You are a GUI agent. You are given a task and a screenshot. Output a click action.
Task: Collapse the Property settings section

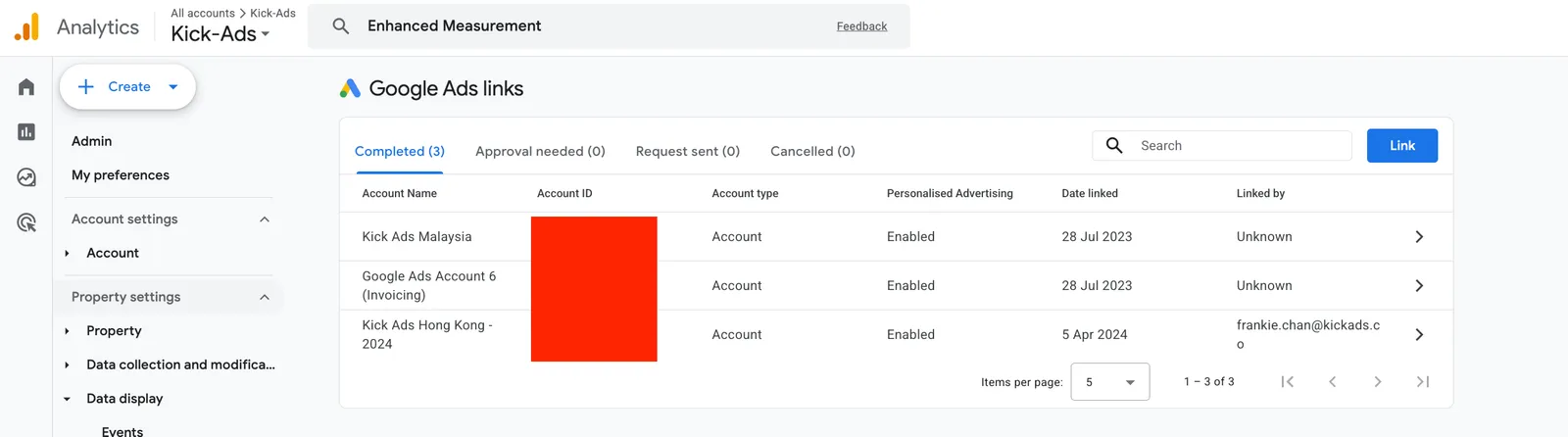tap(265, 297)
